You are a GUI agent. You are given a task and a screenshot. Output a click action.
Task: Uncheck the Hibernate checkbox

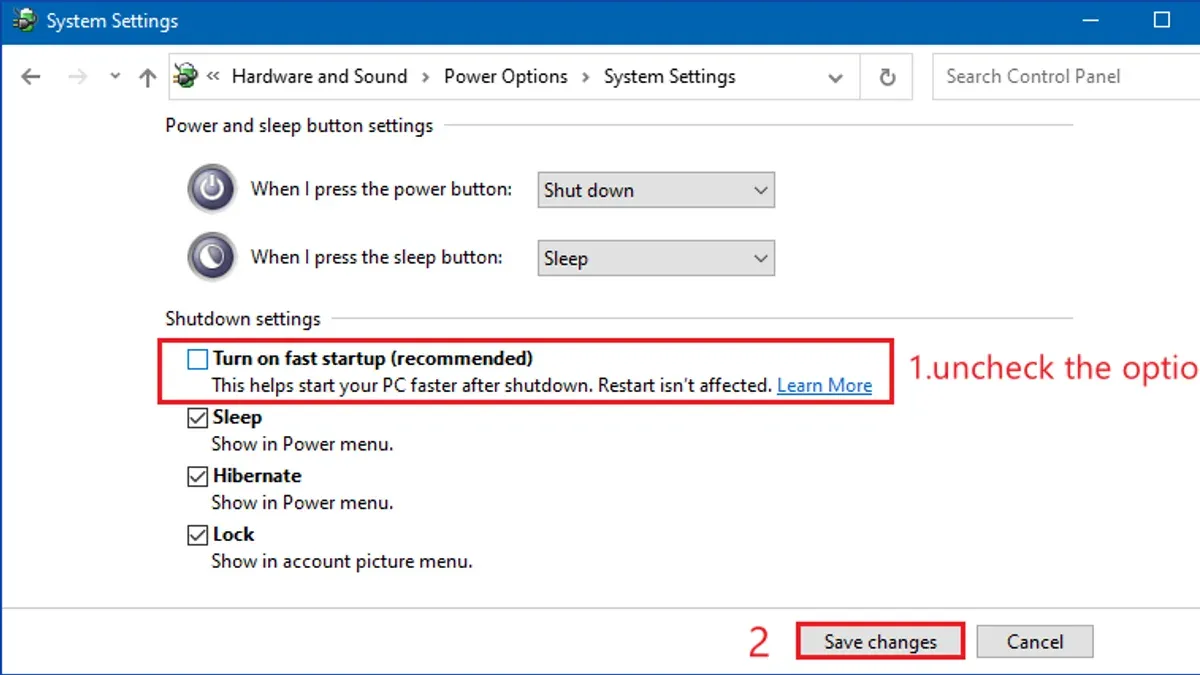click(198, 477)
